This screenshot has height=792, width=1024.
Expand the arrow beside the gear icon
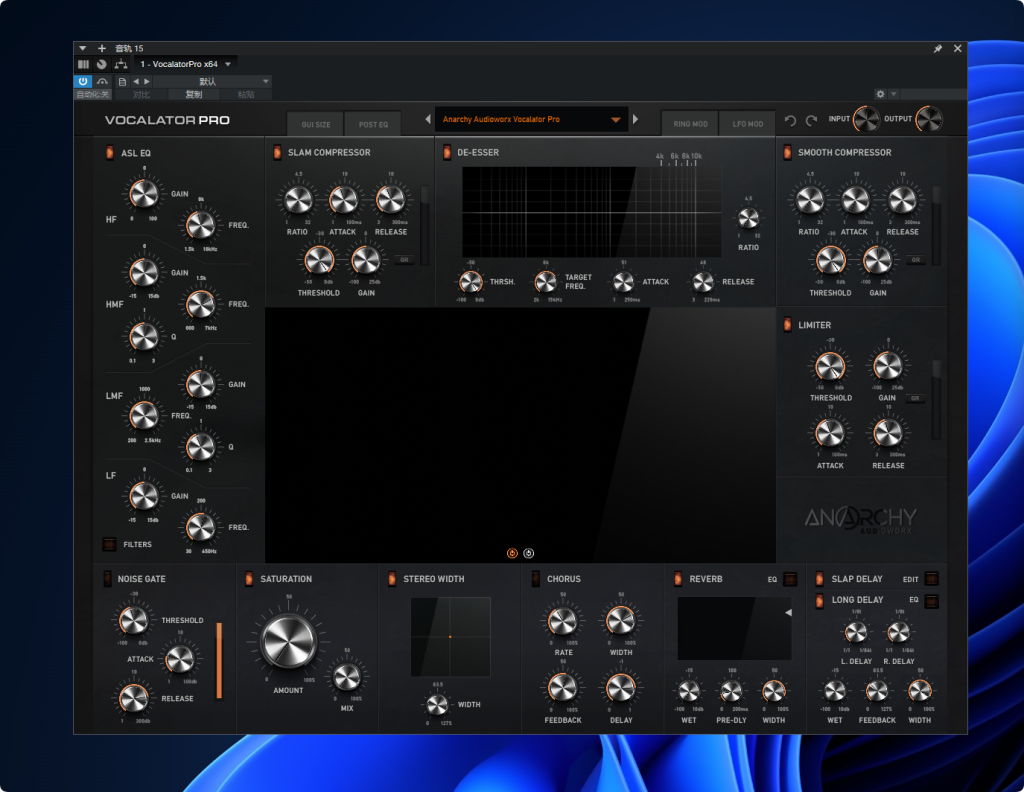click(894, 94)
